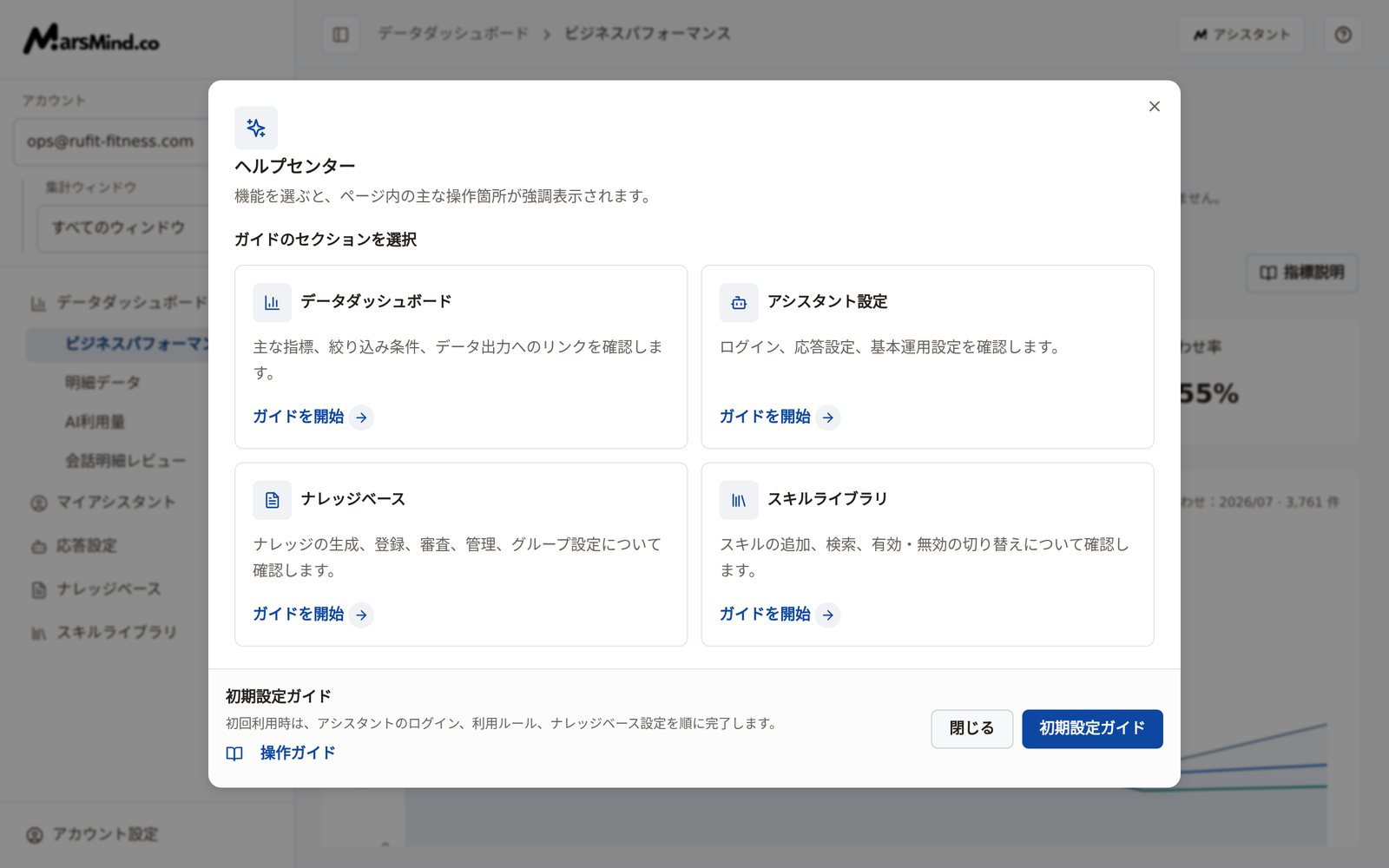The width and height of the screenshot is (1389, 868).
Task: Open the 操作ガイド link
Action: tap(298, 753)
